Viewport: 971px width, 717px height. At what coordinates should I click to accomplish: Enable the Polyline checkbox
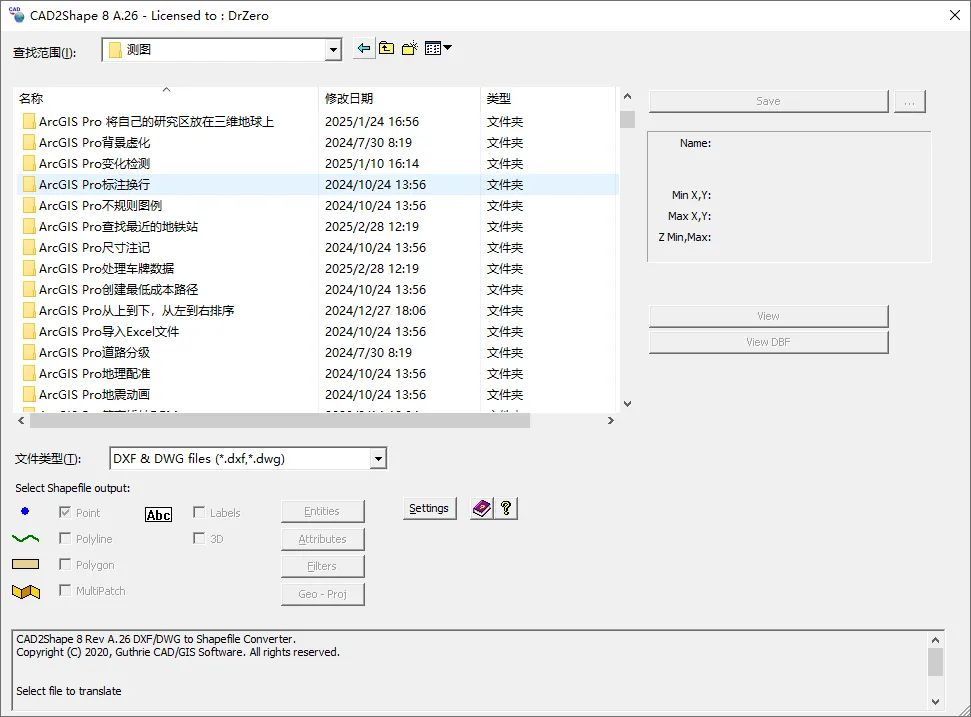point(64,538)
